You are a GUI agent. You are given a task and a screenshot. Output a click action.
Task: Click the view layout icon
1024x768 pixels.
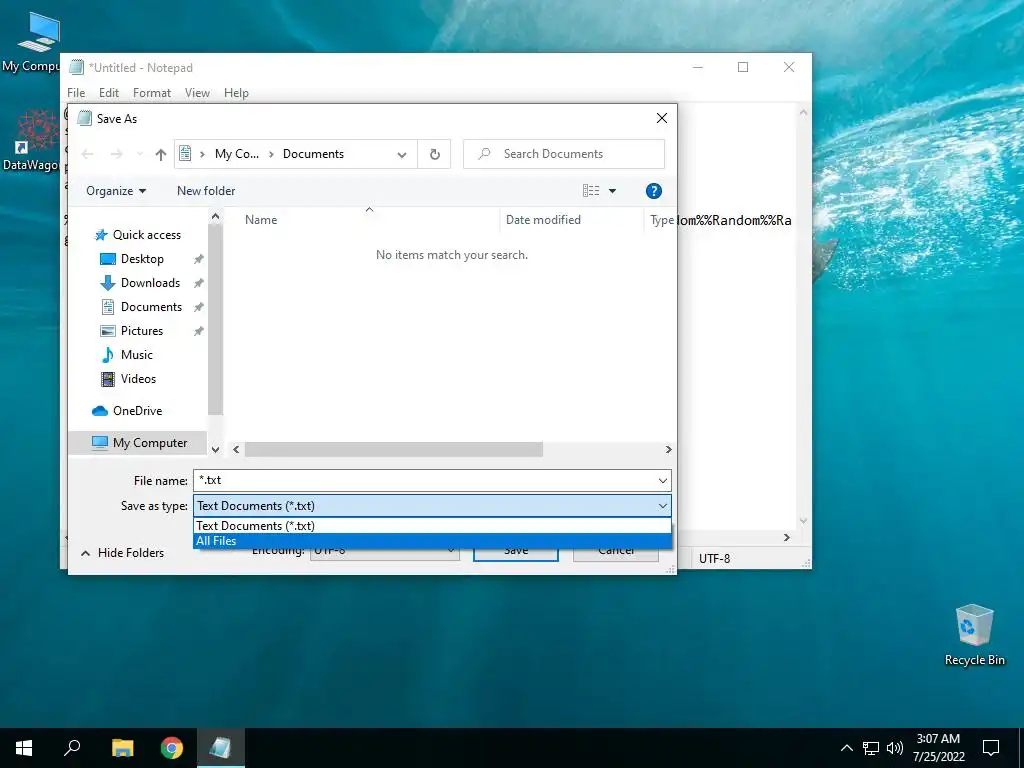coord(591,191)
